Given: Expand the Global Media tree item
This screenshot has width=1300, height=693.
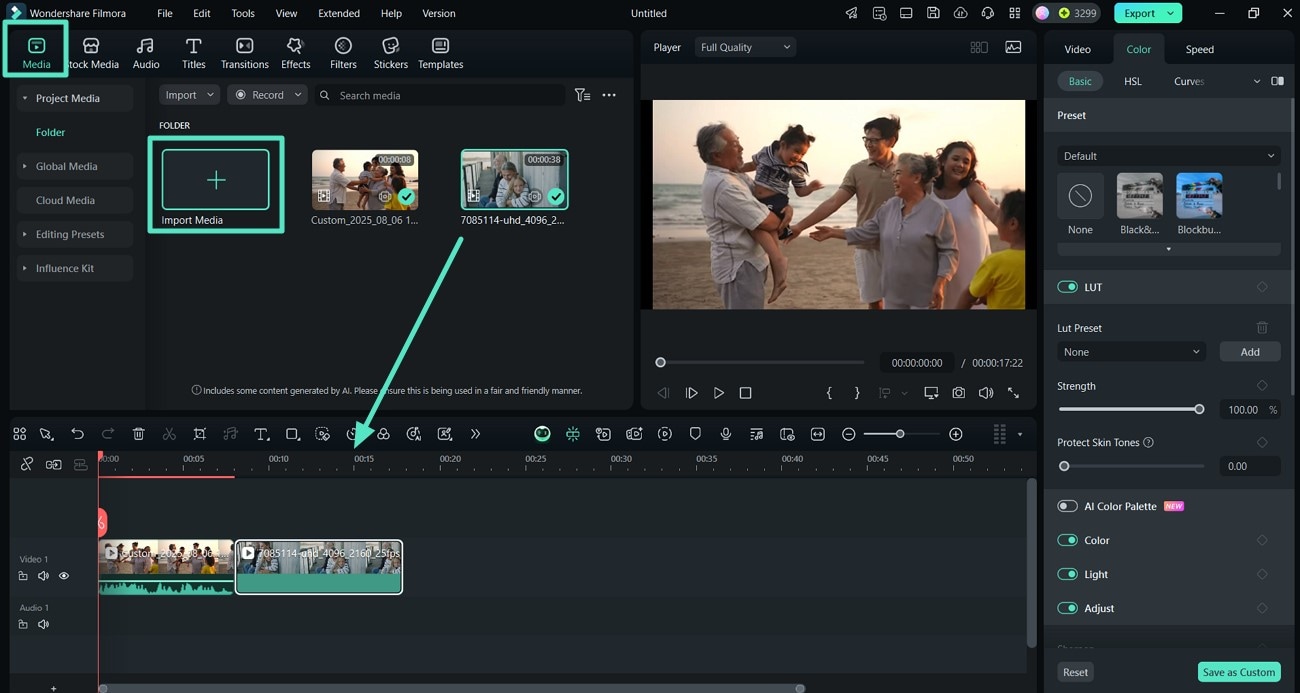Looking at the screenshot, I should pos(25,166).
